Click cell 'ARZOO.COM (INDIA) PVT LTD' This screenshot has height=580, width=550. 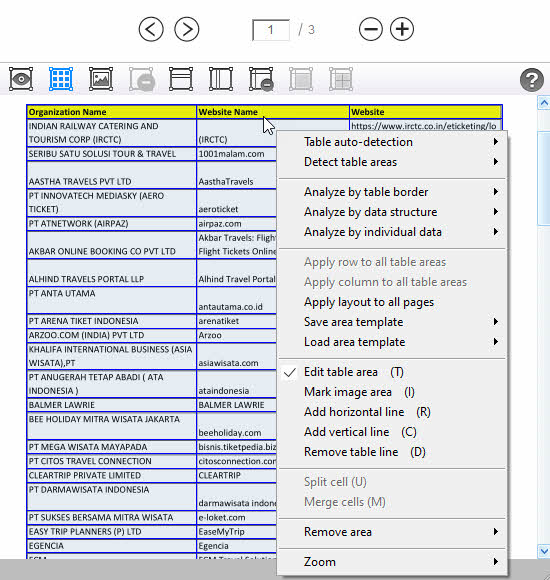[111, 335]
